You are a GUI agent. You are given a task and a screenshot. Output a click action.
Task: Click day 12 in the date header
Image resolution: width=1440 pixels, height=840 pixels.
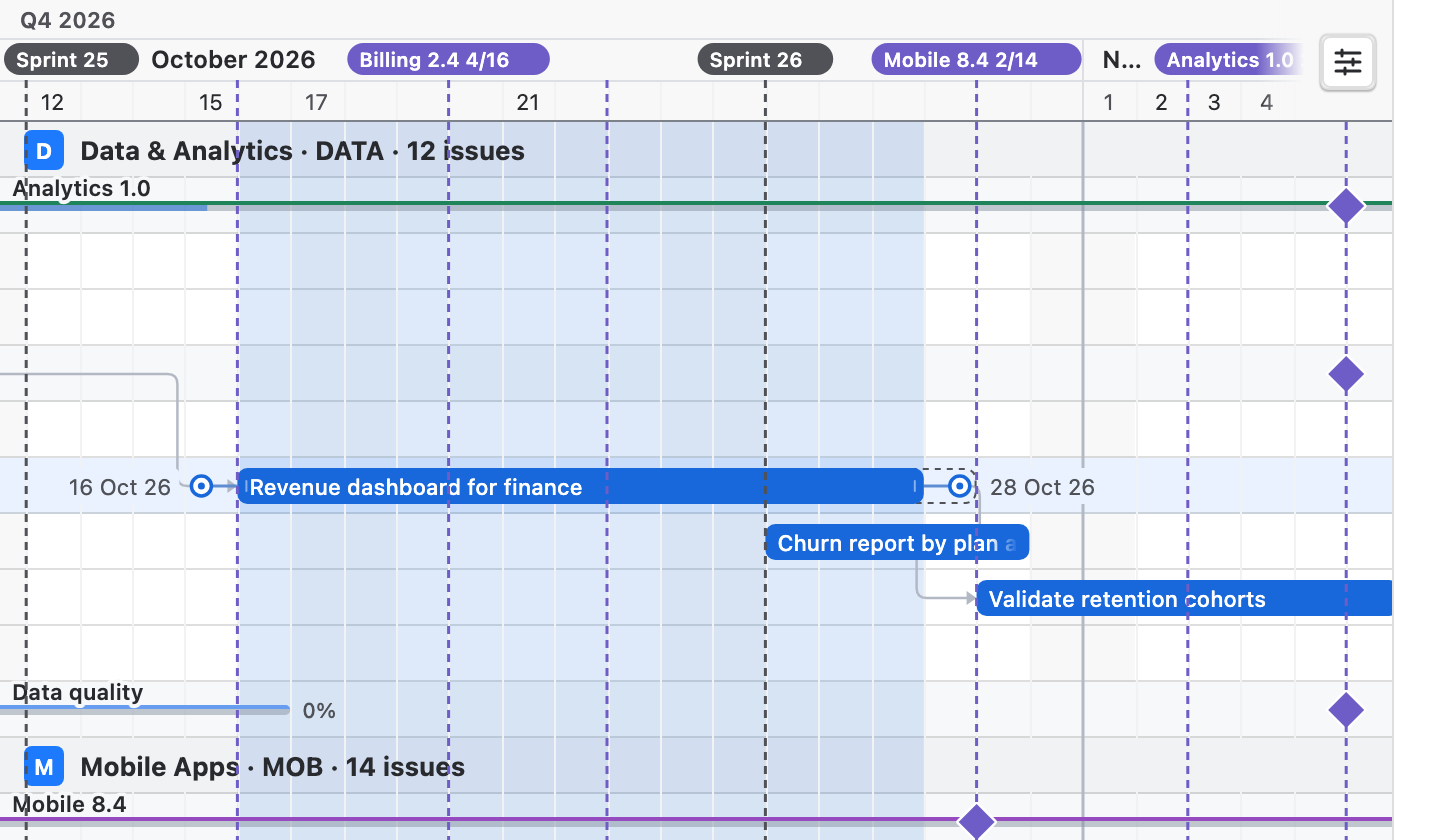(52, 102)
